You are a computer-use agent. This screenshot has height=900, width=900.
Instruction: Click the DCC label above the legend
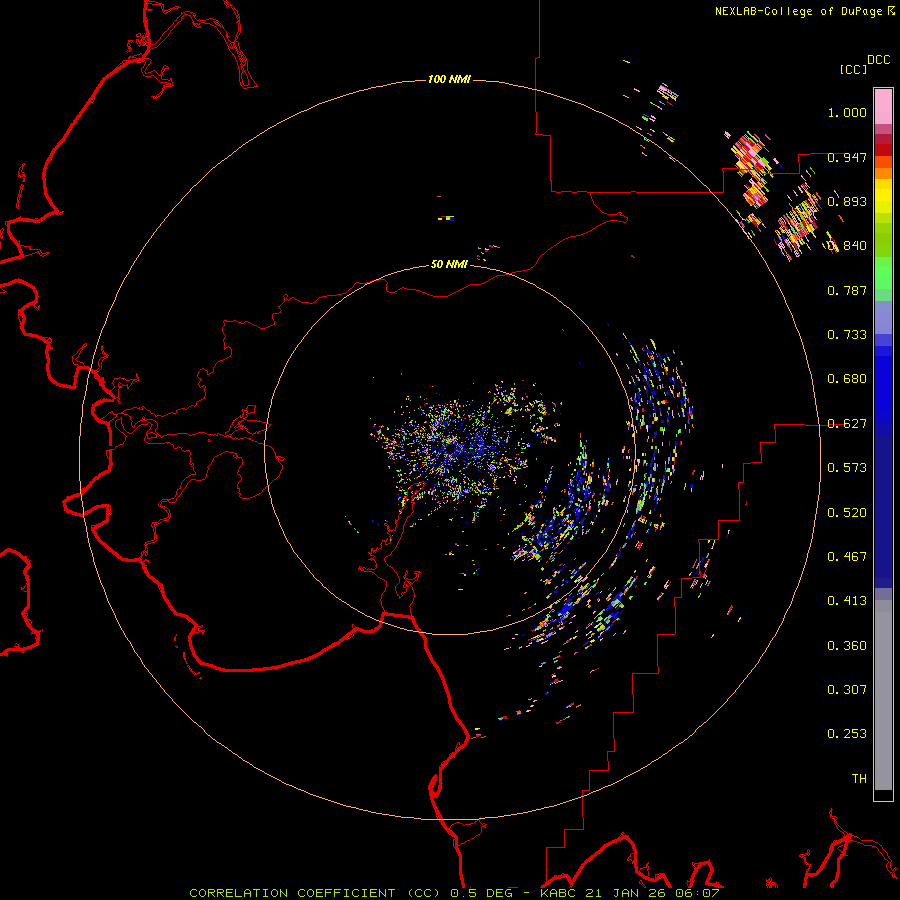(x=878, y=60)
